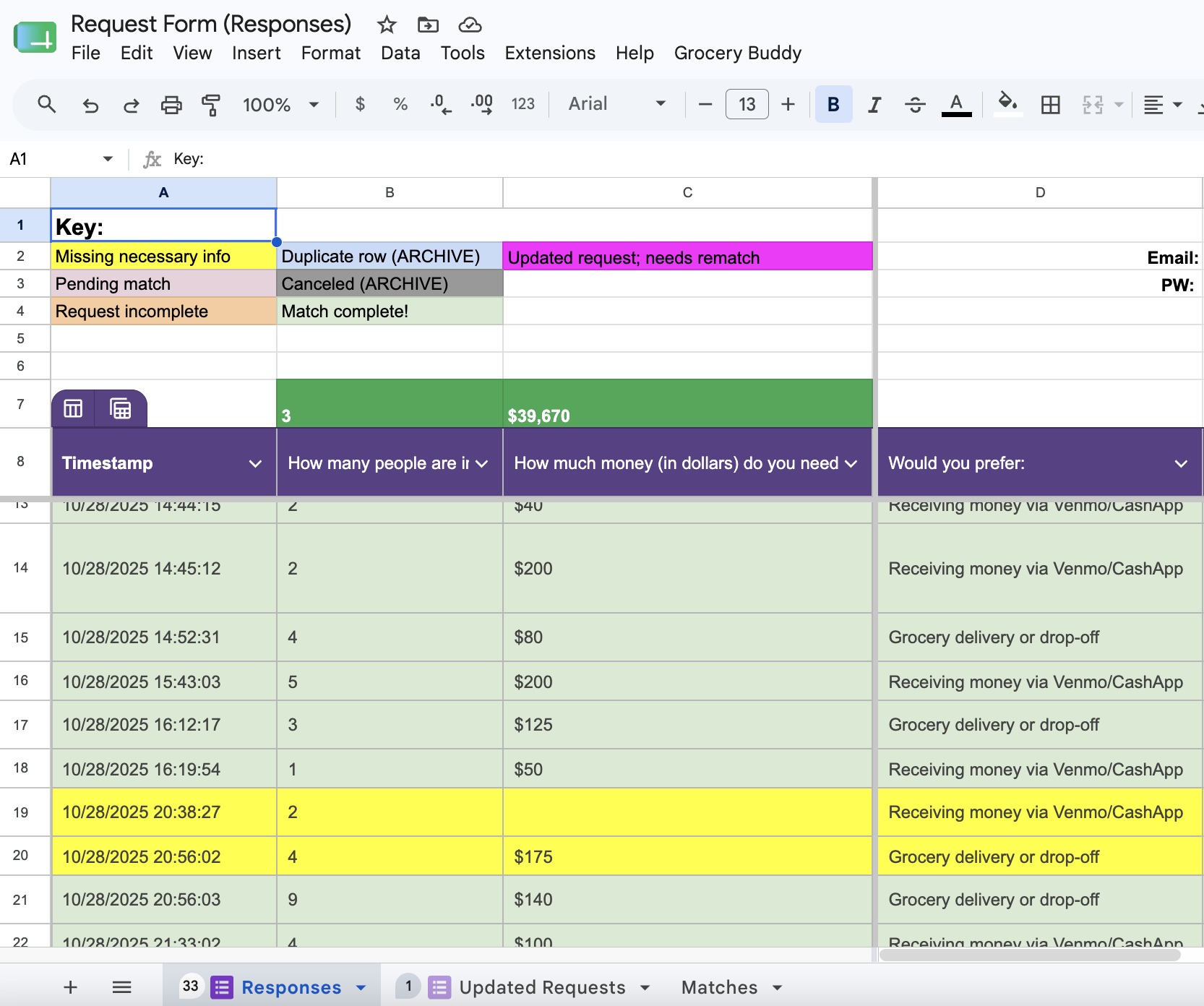Open the Data menu
Image resolution: width=1204 pixels, height=1006 pixels.
(400, 53)
